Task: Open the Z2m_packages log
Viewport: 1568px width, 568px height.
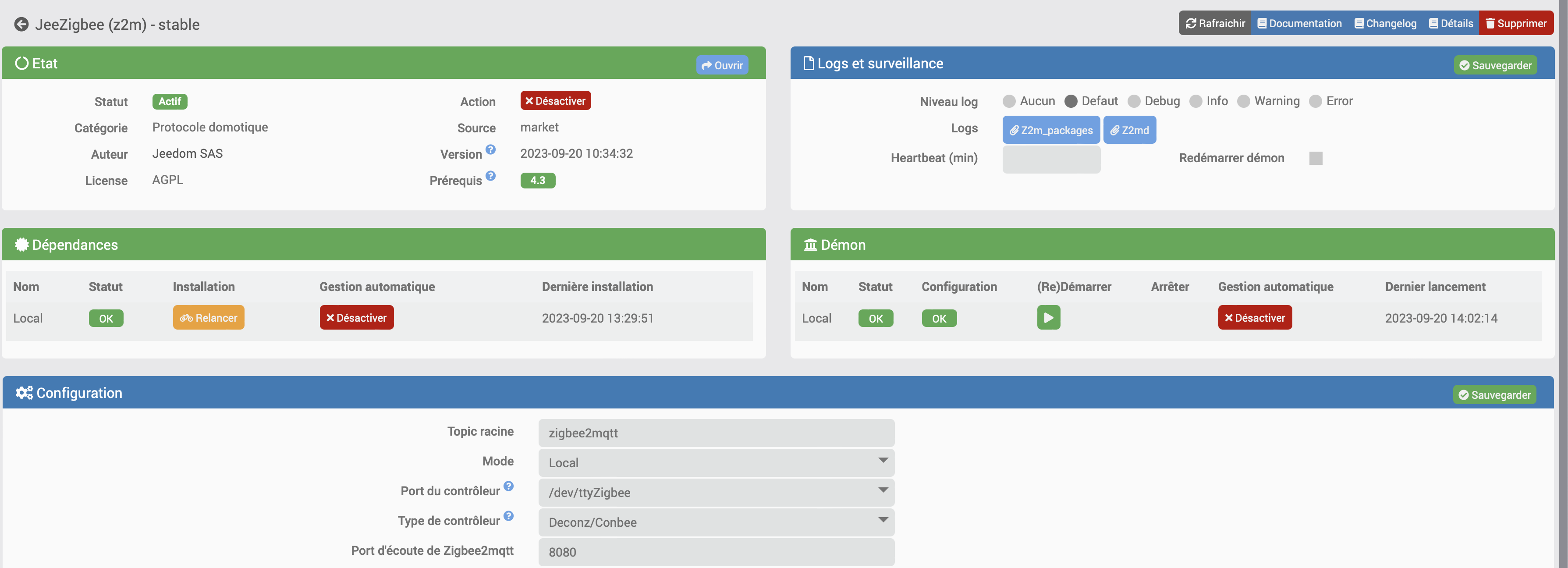Action: pyautogui.click(x=1050, y=130)
